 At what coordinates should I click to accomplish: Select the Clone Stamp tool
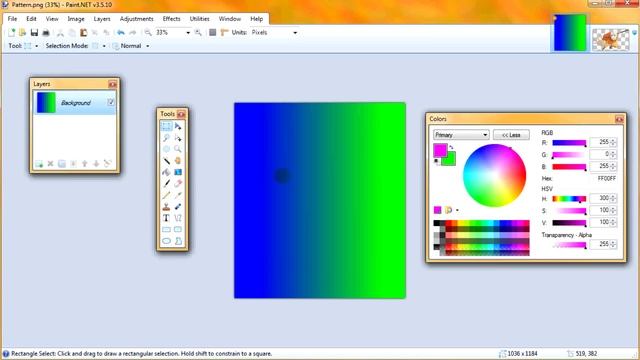click(166, 207)
